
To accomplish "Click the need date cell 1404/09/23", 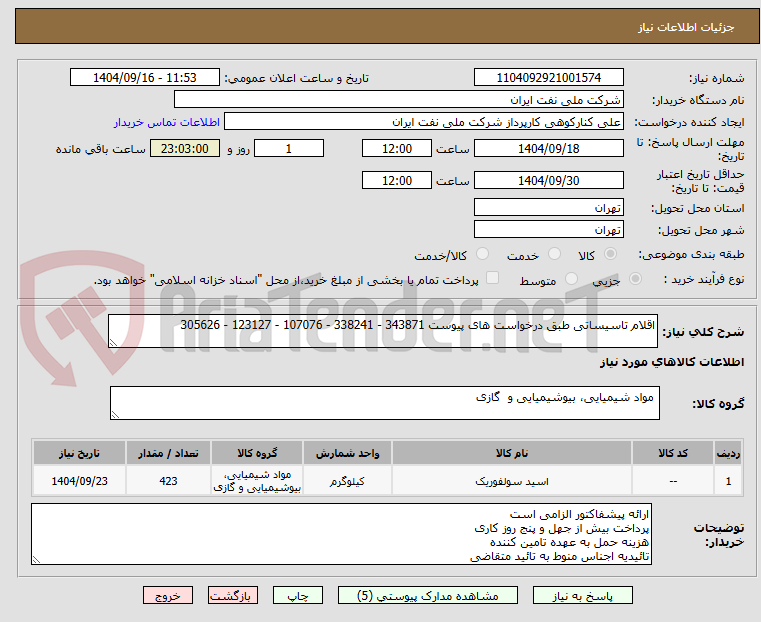I will pyautogui.click(x=80, y=481).
